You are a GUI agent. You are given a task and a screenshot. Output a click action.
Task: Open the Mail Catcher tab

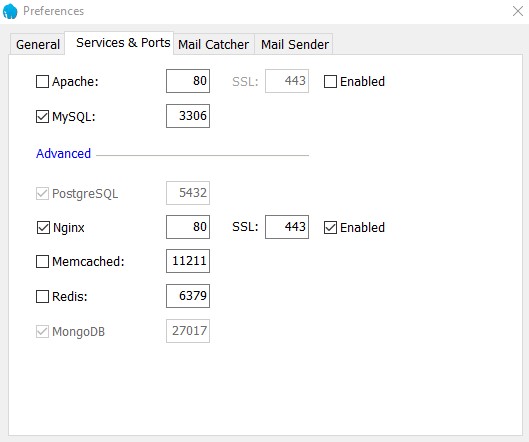click(x=214, y=44)
